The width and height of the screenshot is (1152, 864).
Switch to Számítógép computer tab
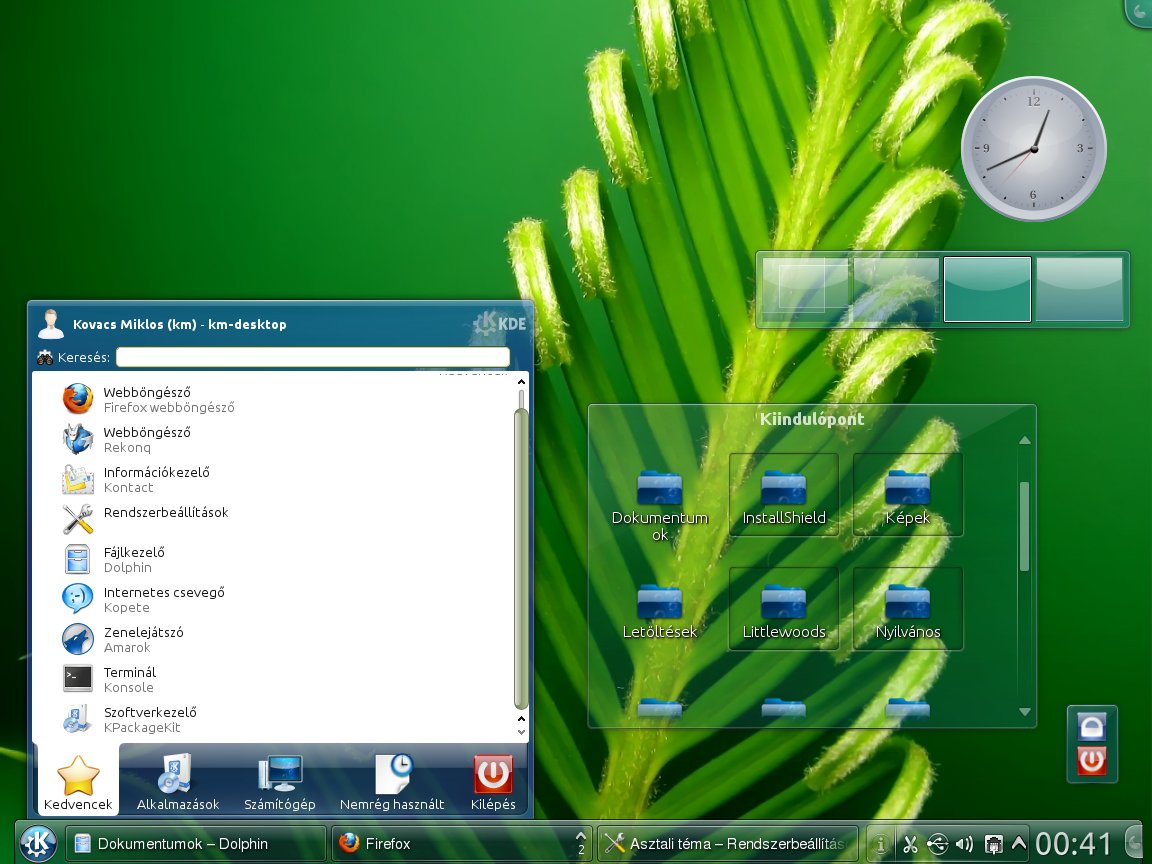click(x=280, y=782)
